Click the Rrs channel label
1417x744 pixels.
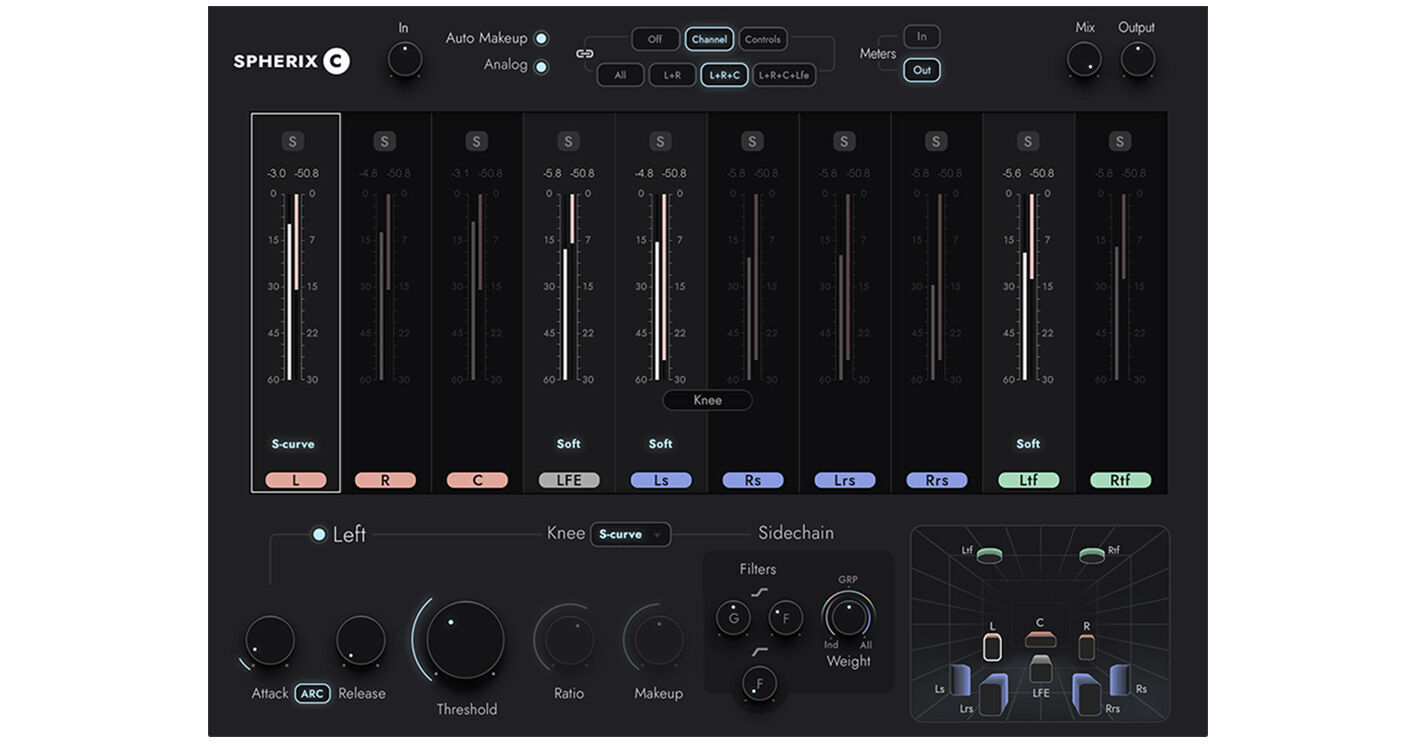click(935, 480)
